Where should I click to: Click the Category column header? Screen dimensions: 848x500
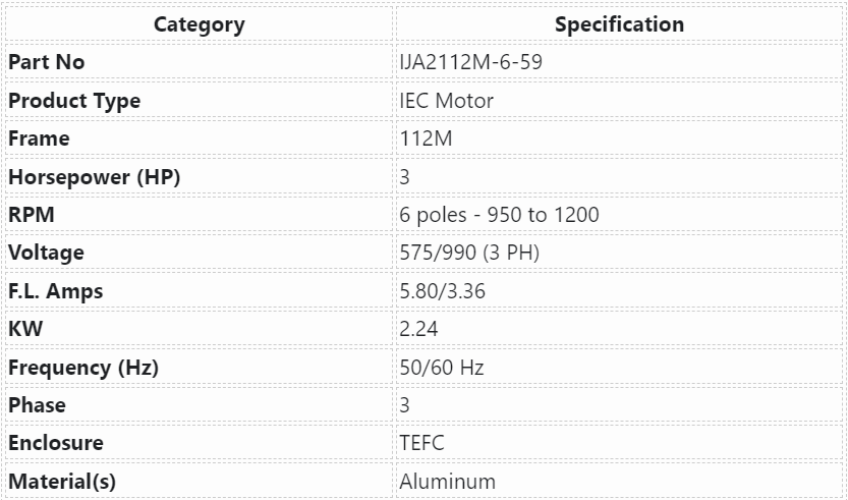click(199, 25)
